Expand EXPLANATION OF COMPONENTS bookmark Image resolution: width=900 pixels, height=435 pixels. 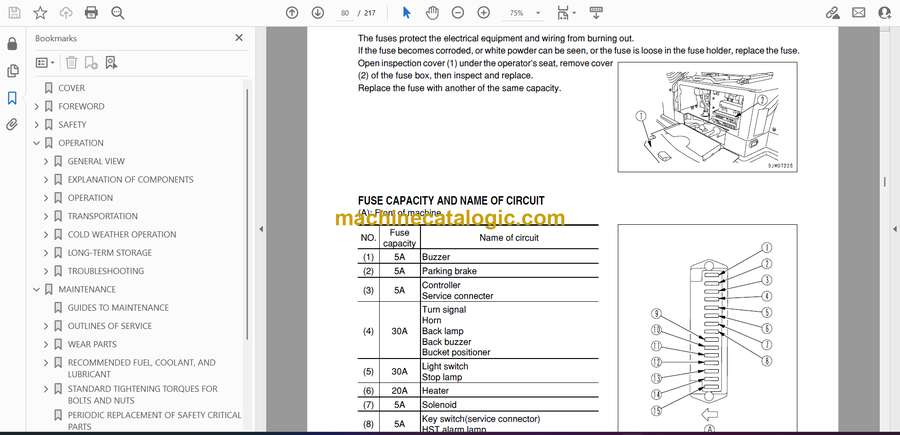[x=46, y=180]
